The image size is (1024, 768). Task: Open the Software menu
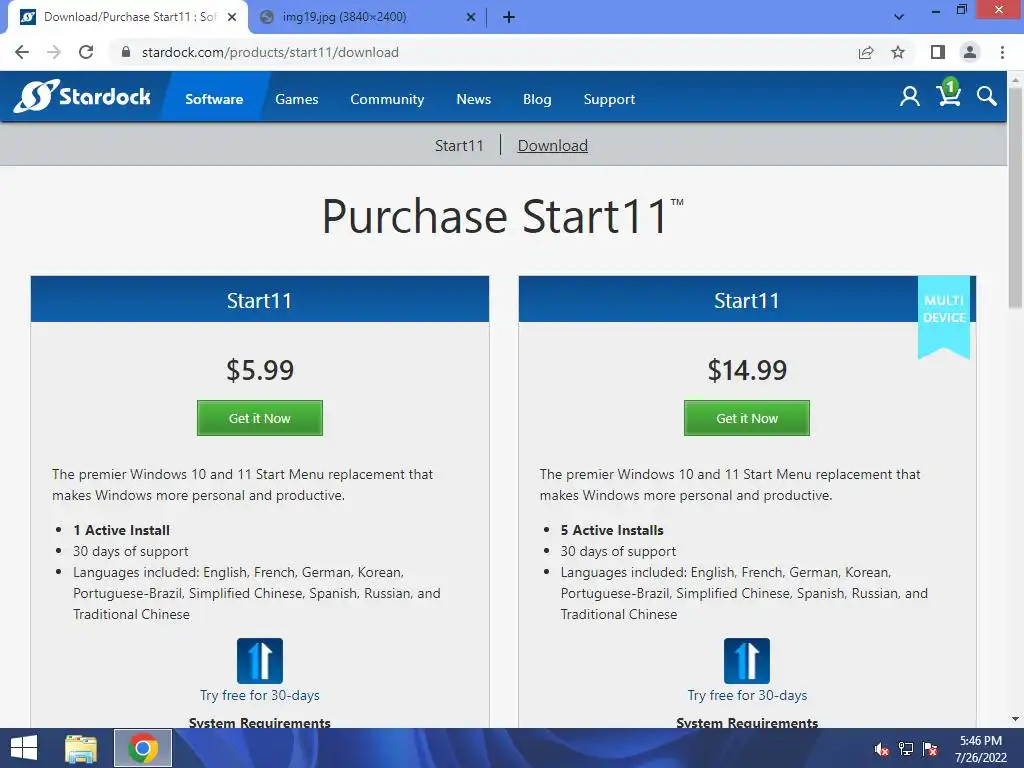[x=214, y=99]
